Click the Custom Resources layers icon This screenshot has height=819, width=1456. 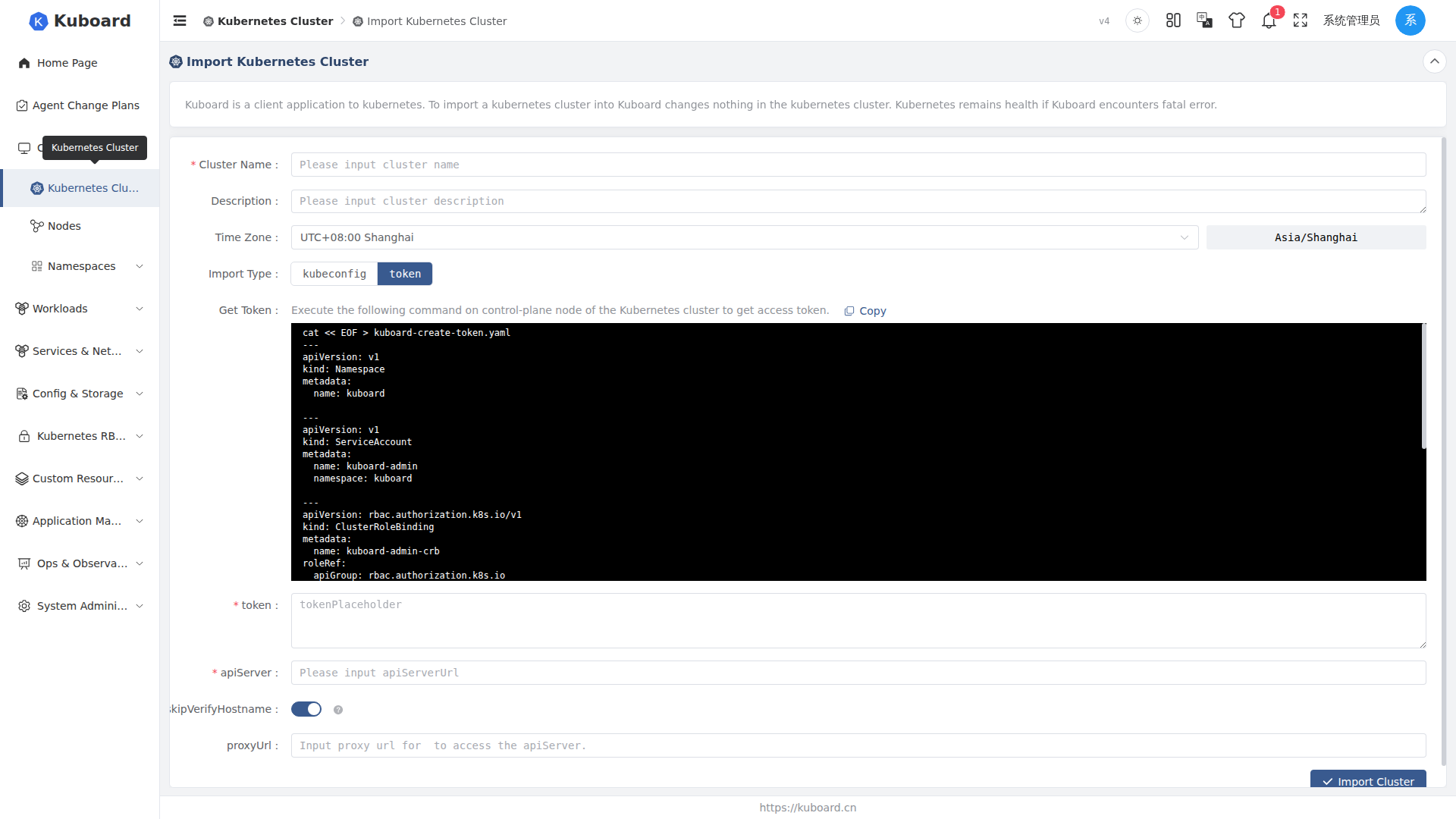point(22,479)
